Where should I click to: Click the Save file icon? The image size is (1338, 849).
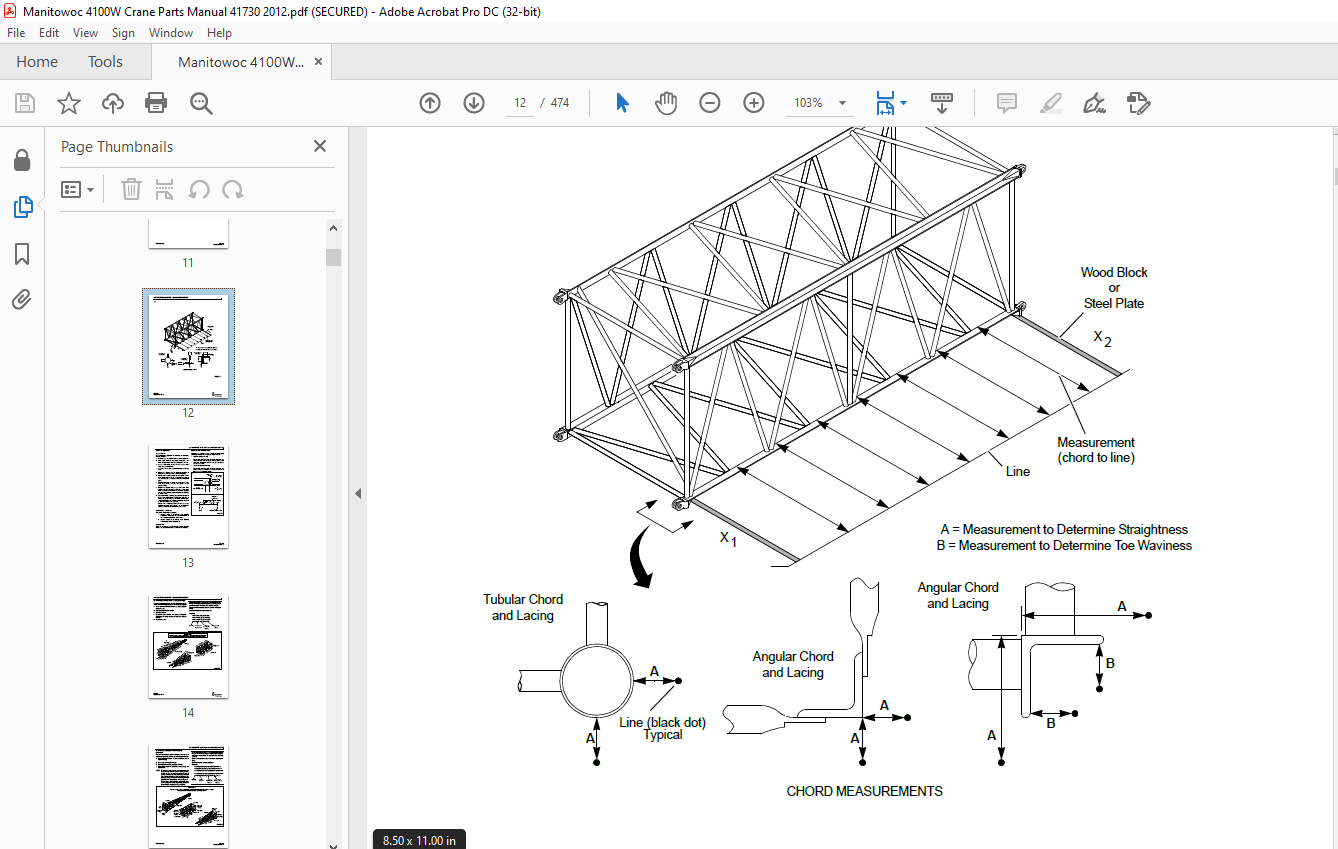[x=25, y=103]
